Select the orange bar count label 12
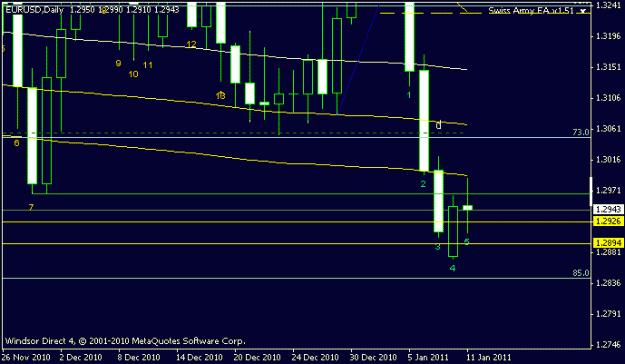Image resolution: width=625 pixels, height=364 pixels. [191, 44]
